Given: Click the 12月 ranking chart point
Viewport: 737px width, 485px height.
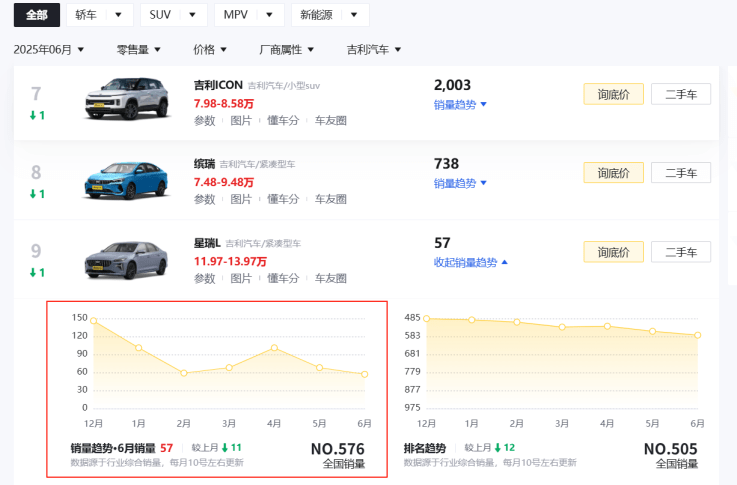Looking at the screenshot, I should coord(426,319).
